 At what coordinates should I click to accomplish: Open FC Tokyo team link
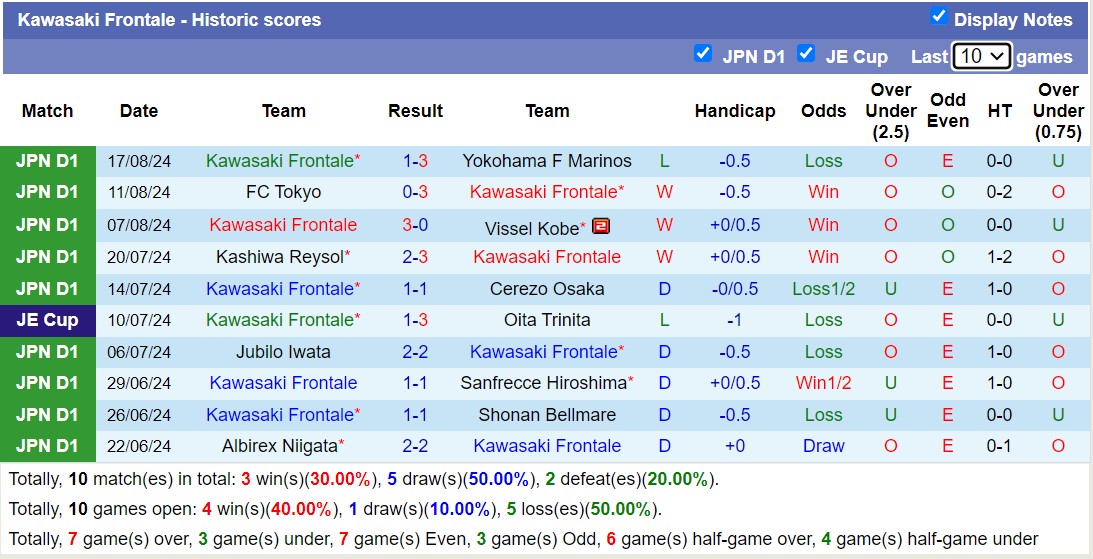(283, 192)
